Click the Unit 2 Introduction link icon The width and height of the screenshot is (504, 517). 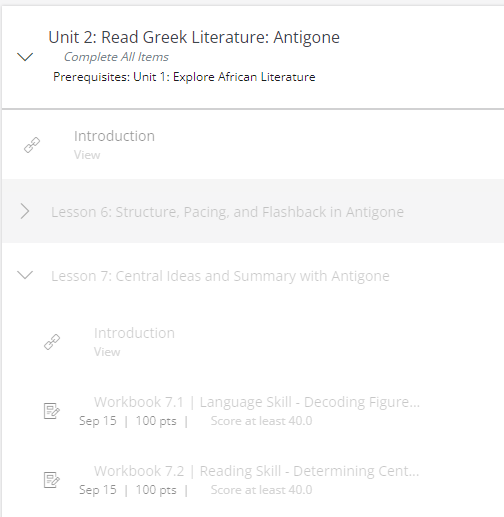pyautogui.click(x=32, y=145)
